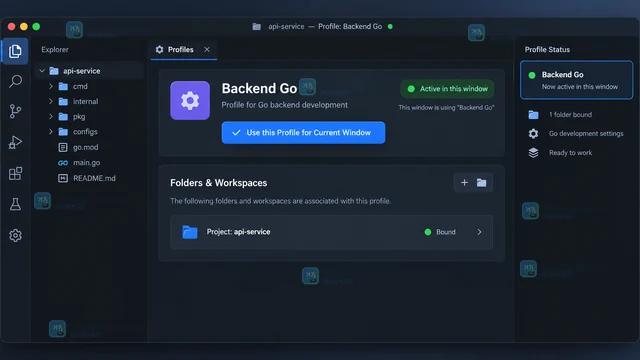Expand the configs folder
640x360 pixels.
51,131
